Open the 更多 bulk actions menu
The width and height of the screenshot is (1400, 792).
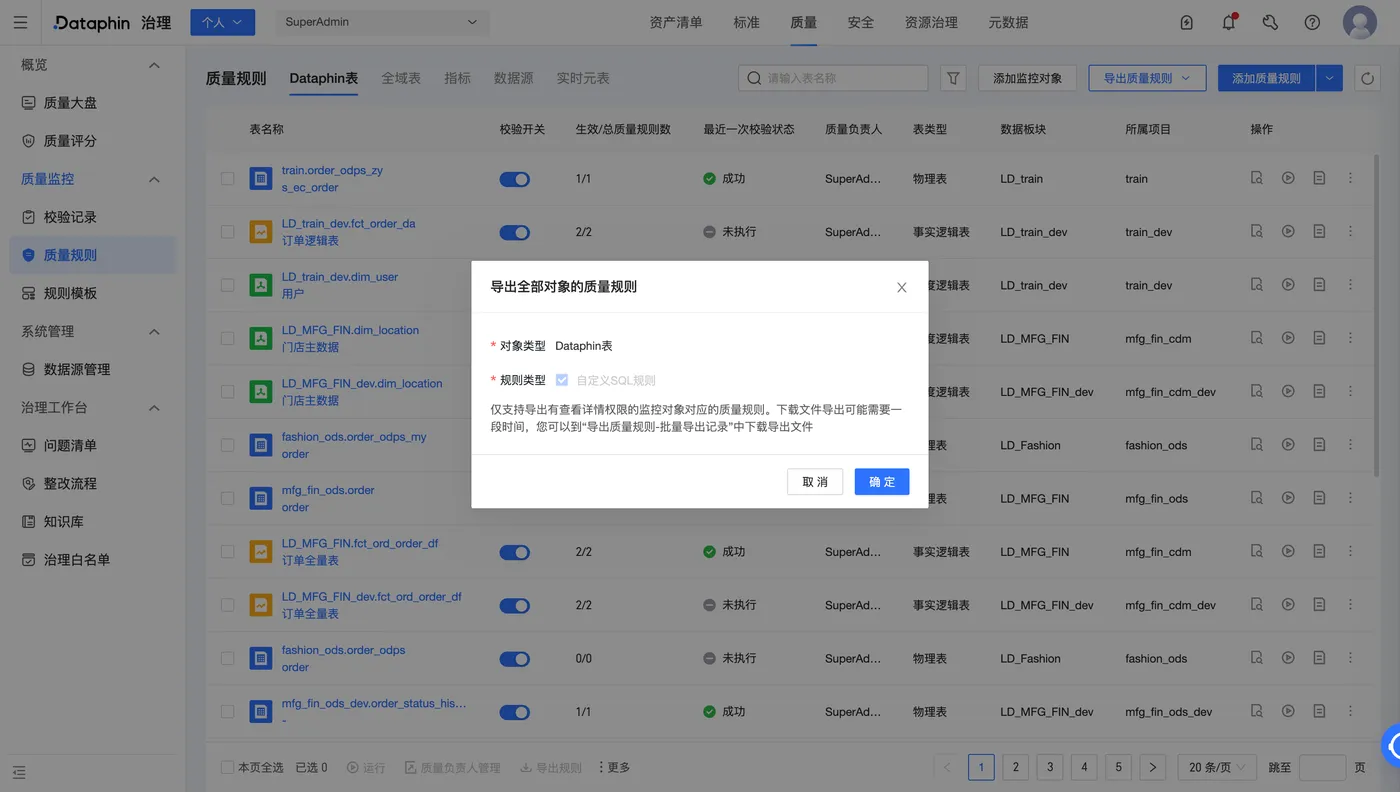point(614,767)
